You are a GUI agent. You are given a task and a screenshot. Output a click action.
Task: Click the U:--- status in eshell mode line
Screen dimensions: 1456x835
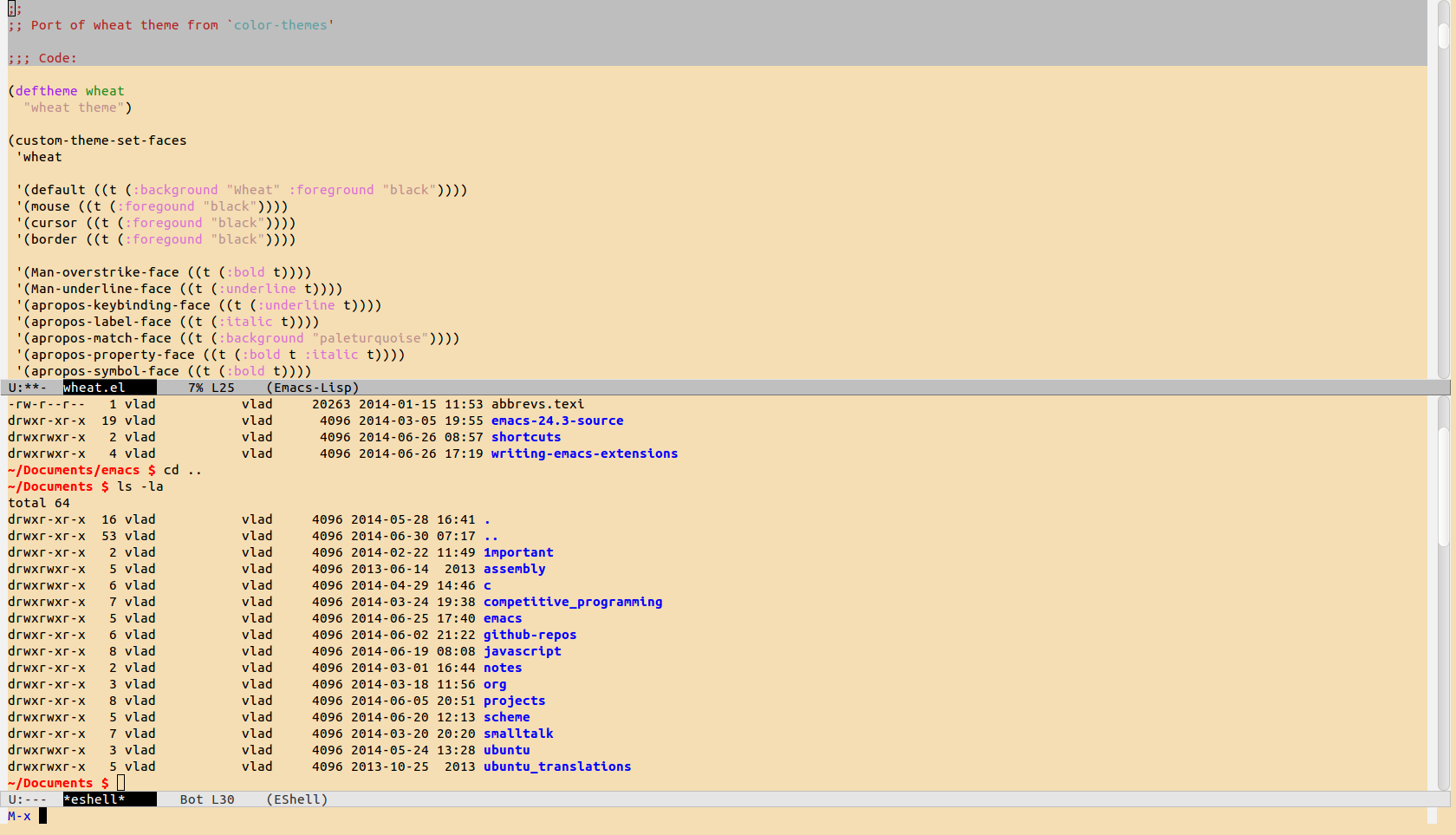coord(28,799)
